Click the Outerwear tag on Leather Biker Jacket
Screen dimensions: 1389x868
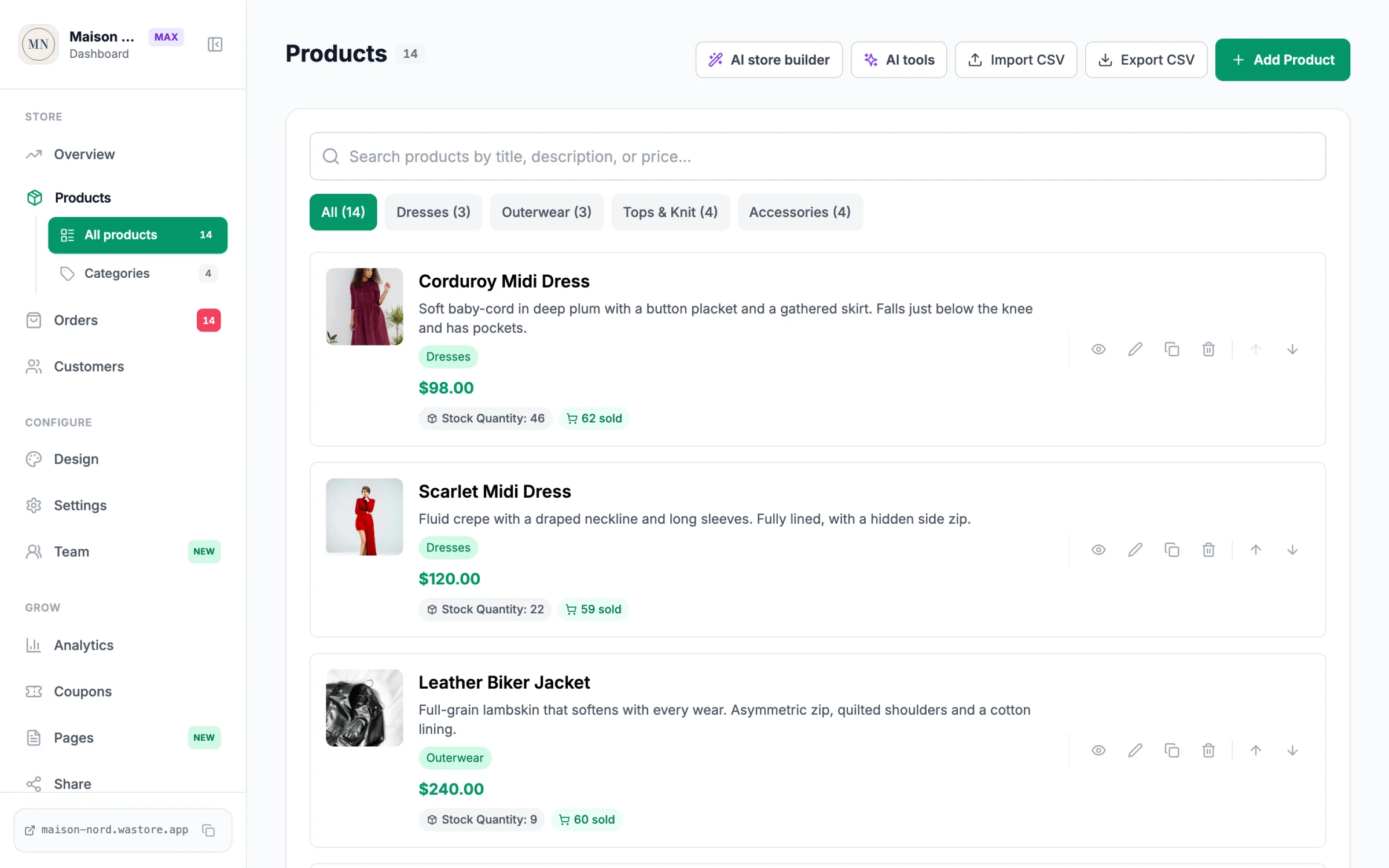click(x=455, y=758)
